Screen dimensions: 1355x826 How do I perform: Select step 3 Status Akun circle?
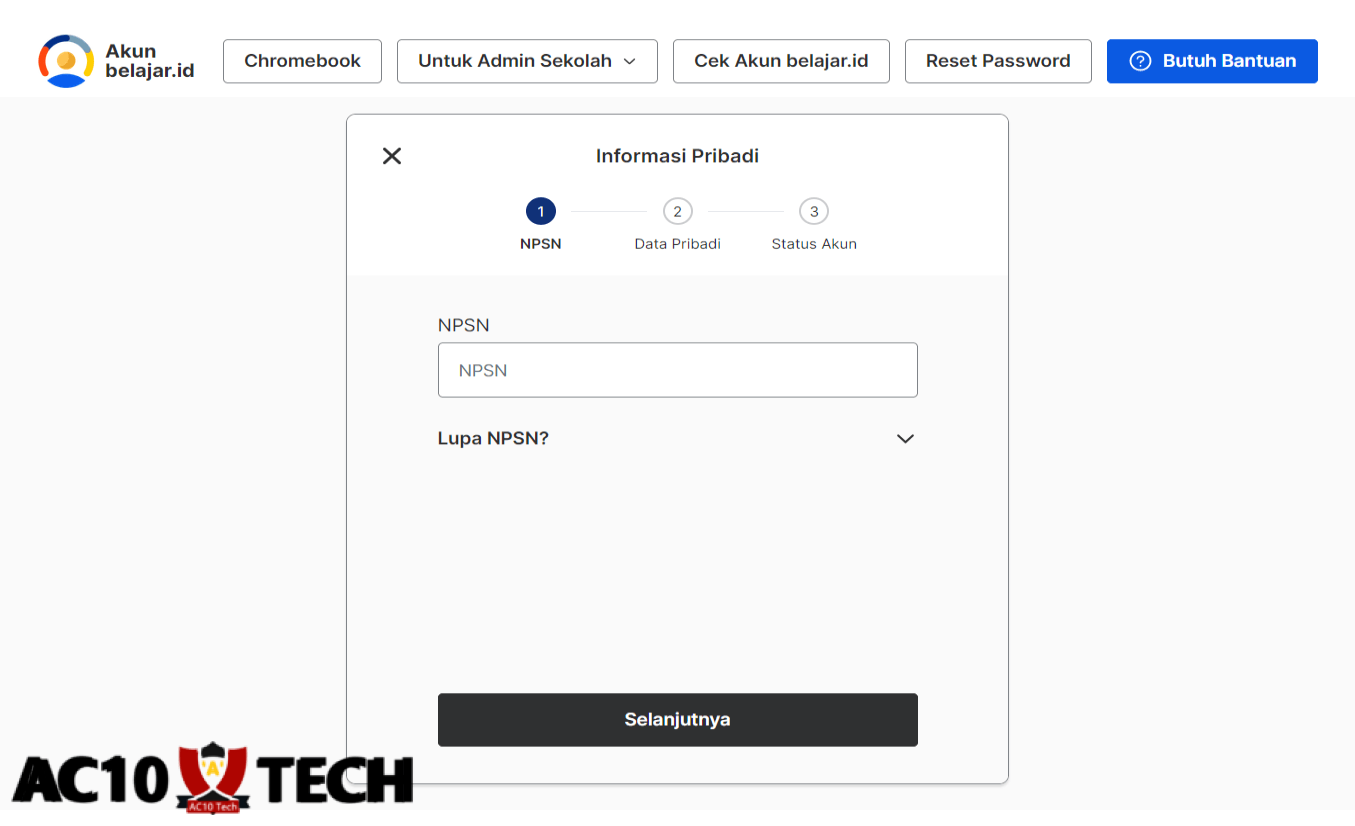[813, 211]
